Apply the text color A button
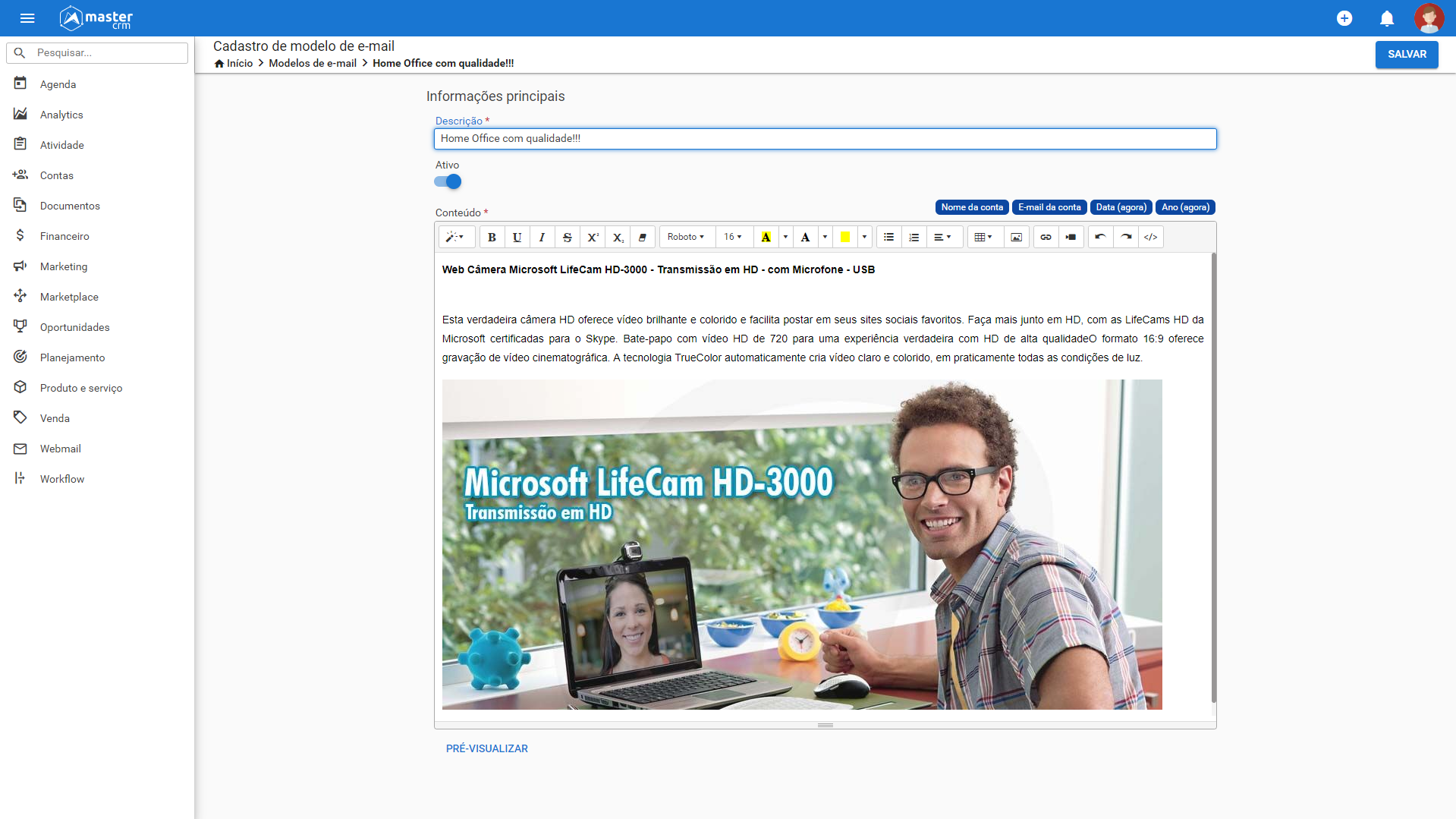Image resolution: width=1456 pixels, height=819 pixels. point(806,237)
